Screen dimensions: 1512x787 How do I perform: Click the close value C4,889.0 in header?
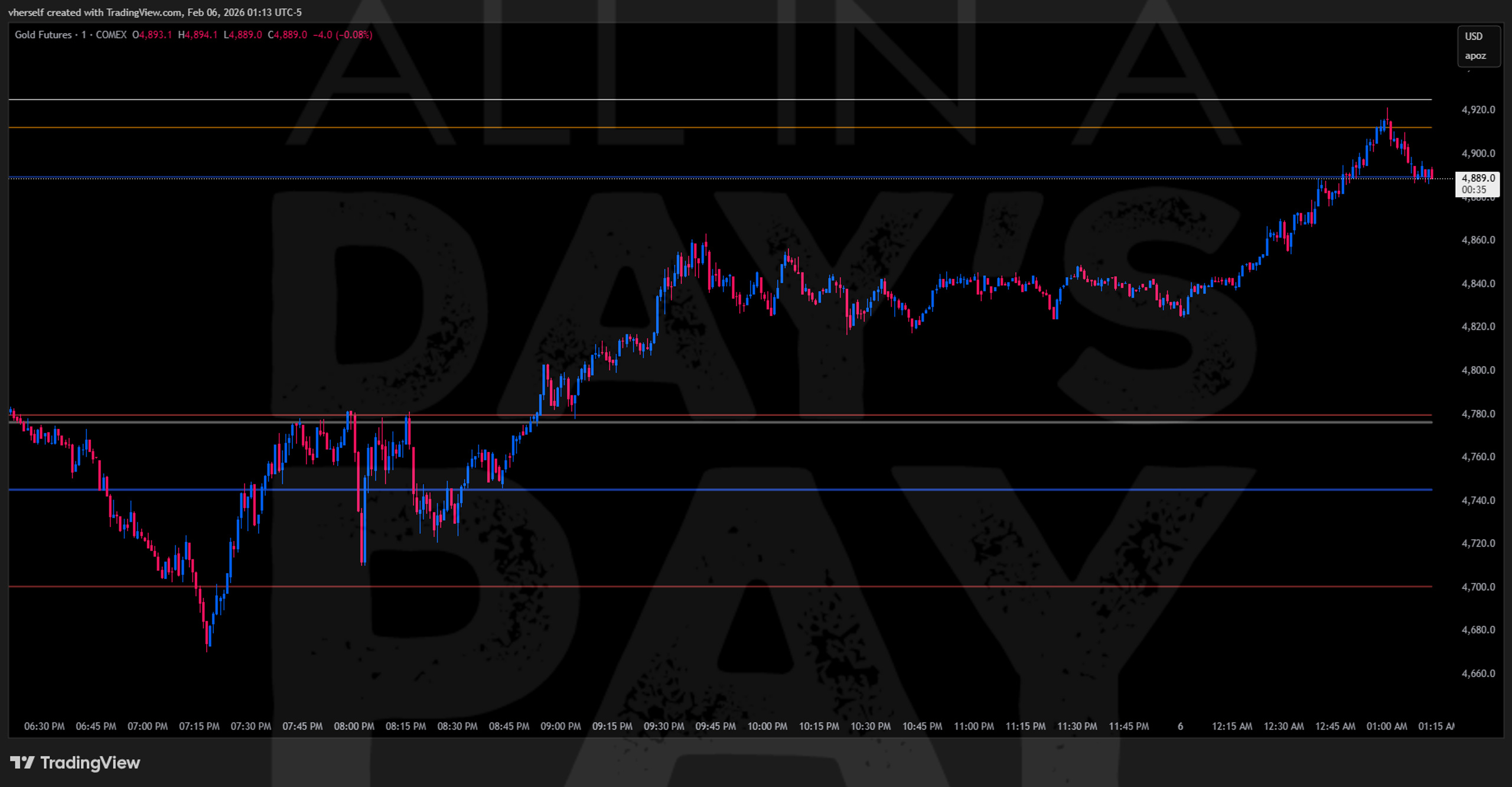288,35
